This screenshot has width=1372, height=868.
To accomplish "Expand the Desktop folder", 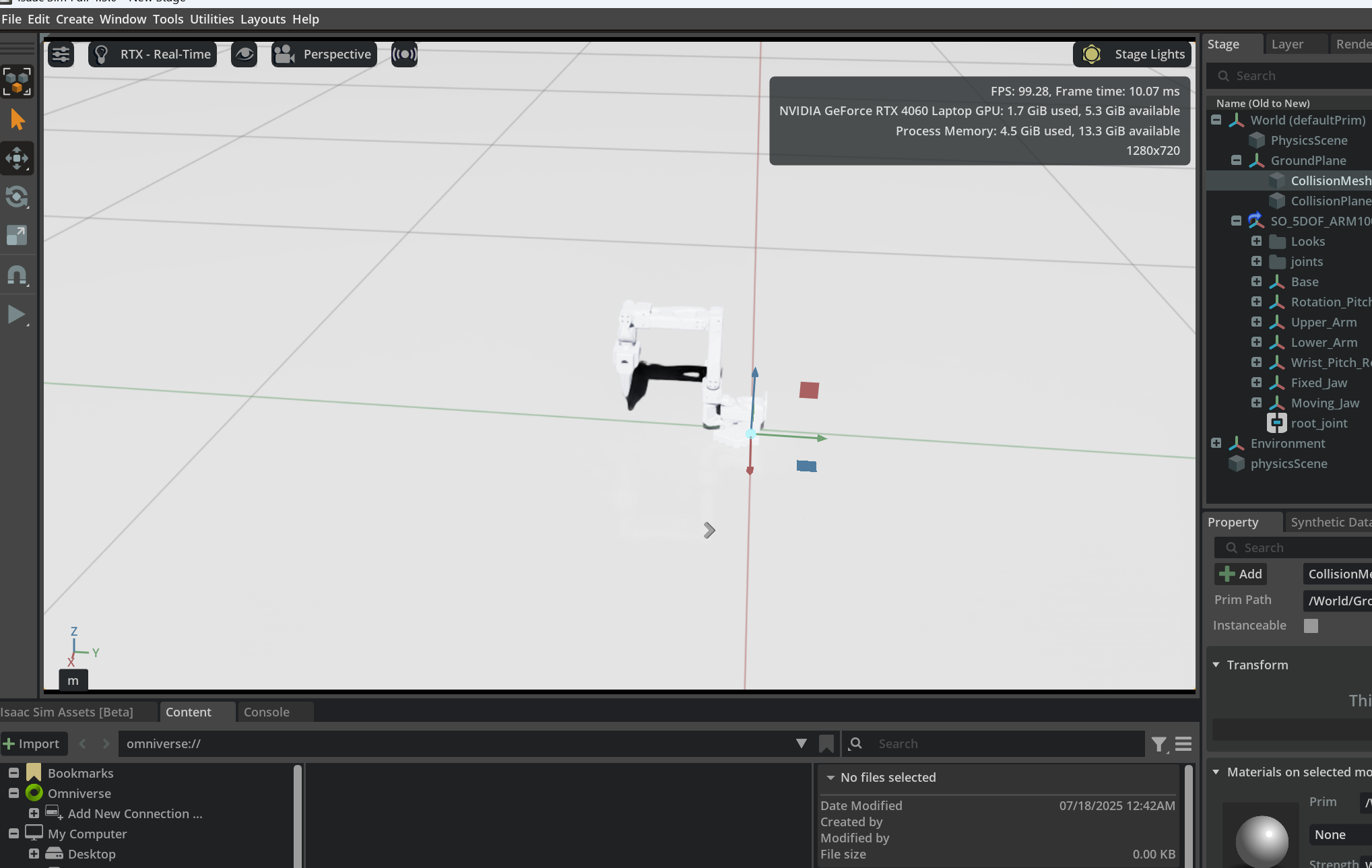I will click(34, 854).
